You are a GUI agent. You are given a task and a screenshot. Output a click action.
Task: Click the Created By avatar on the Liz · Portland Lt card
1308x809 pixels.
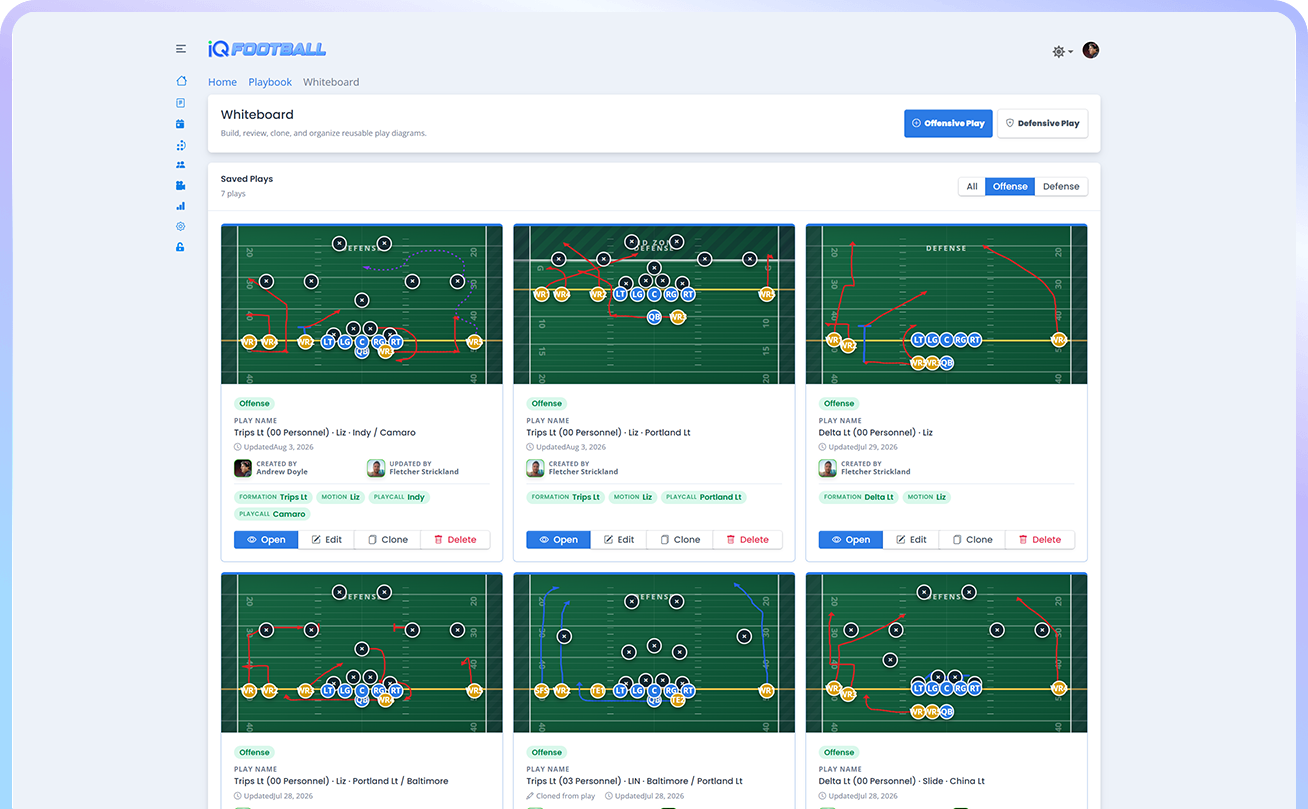click(535, 468)
